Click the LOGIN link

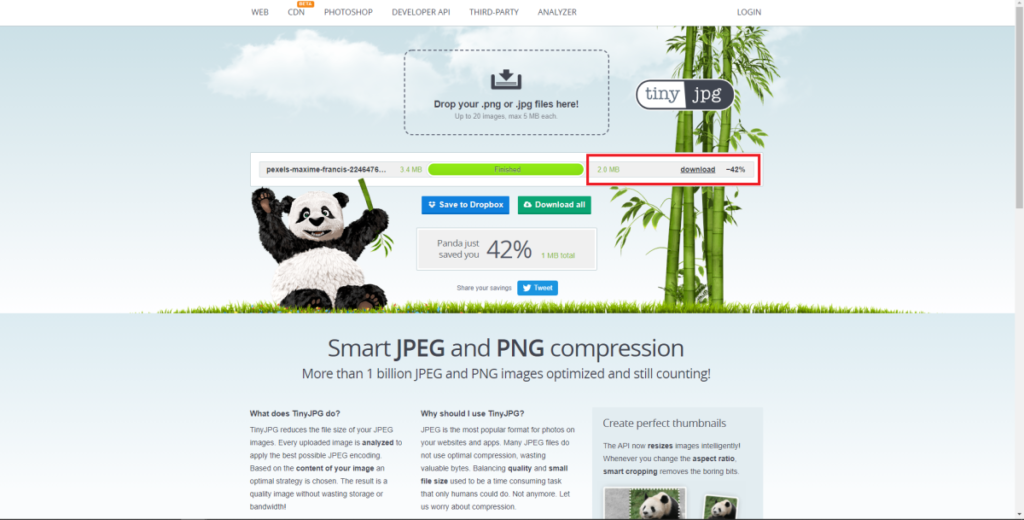click(x=749, y=12)
